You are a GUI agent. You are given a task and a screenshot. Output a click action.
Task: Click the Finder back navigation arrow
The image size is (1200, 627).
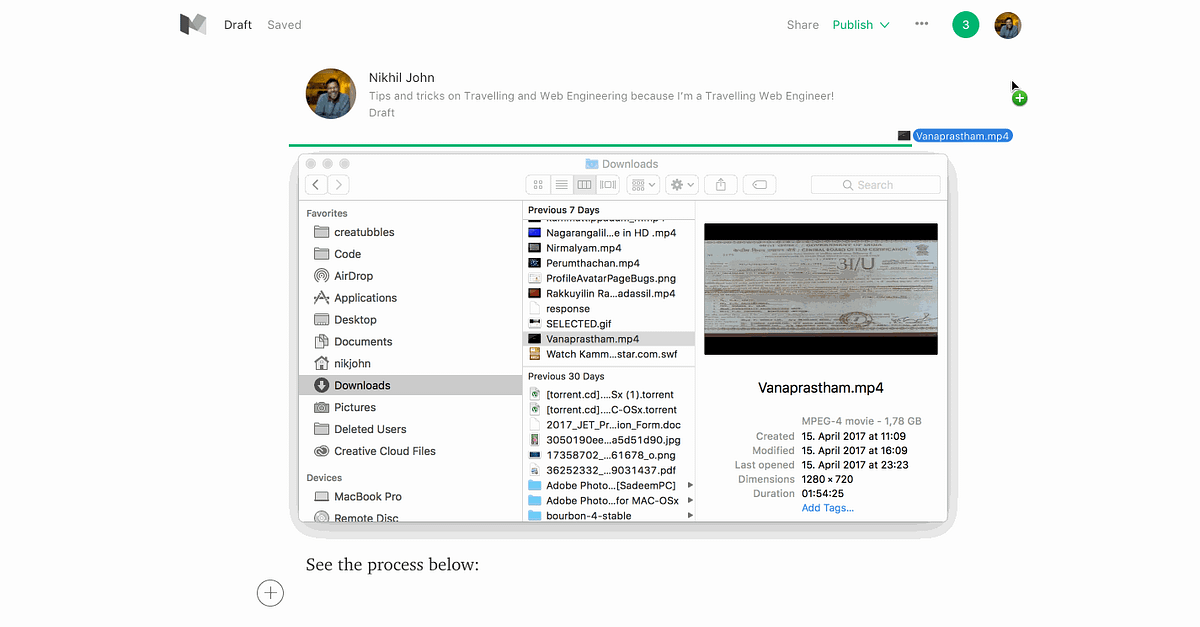(x=315, y=184)
